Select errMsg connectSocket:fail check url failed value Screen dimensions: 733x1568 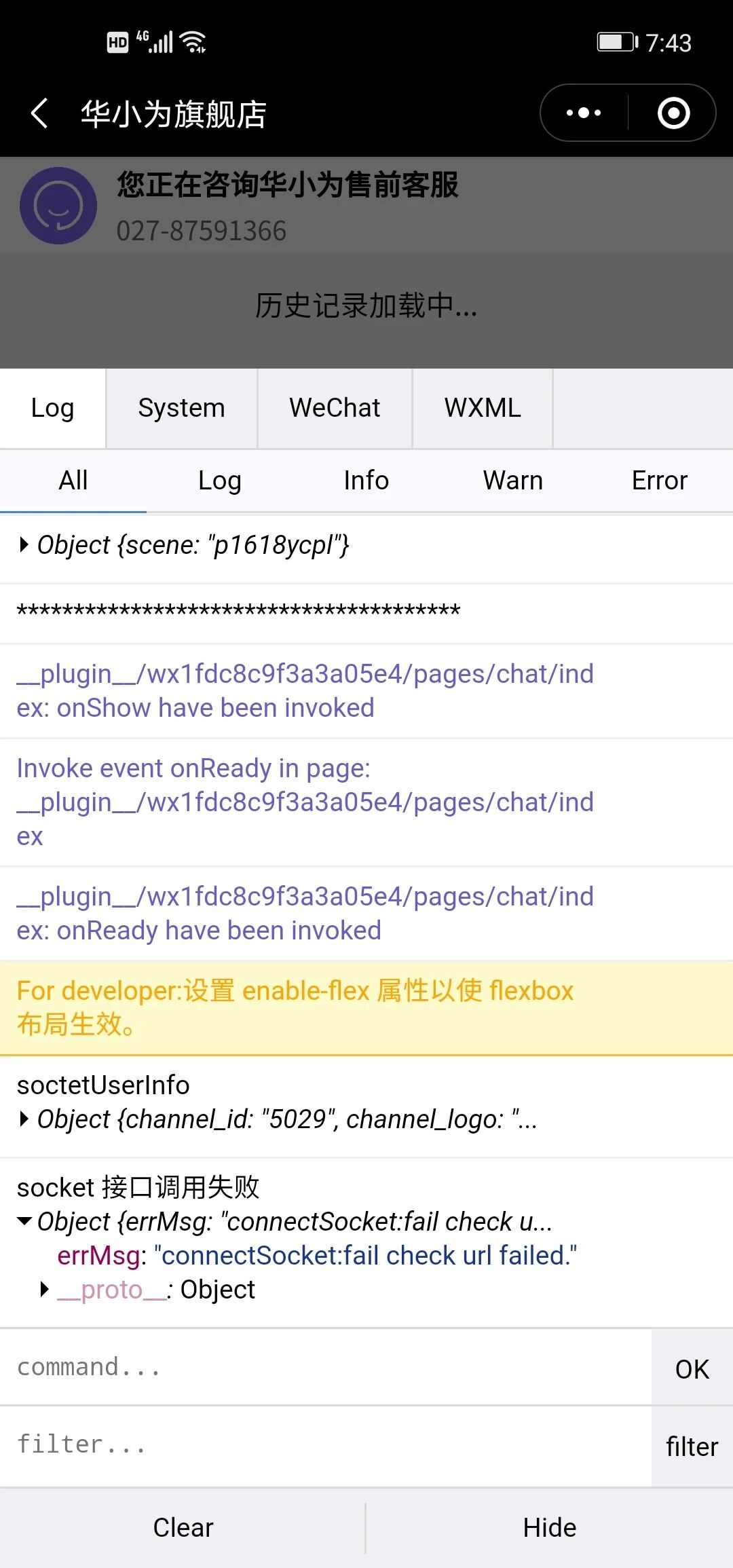coord(366,1255)
